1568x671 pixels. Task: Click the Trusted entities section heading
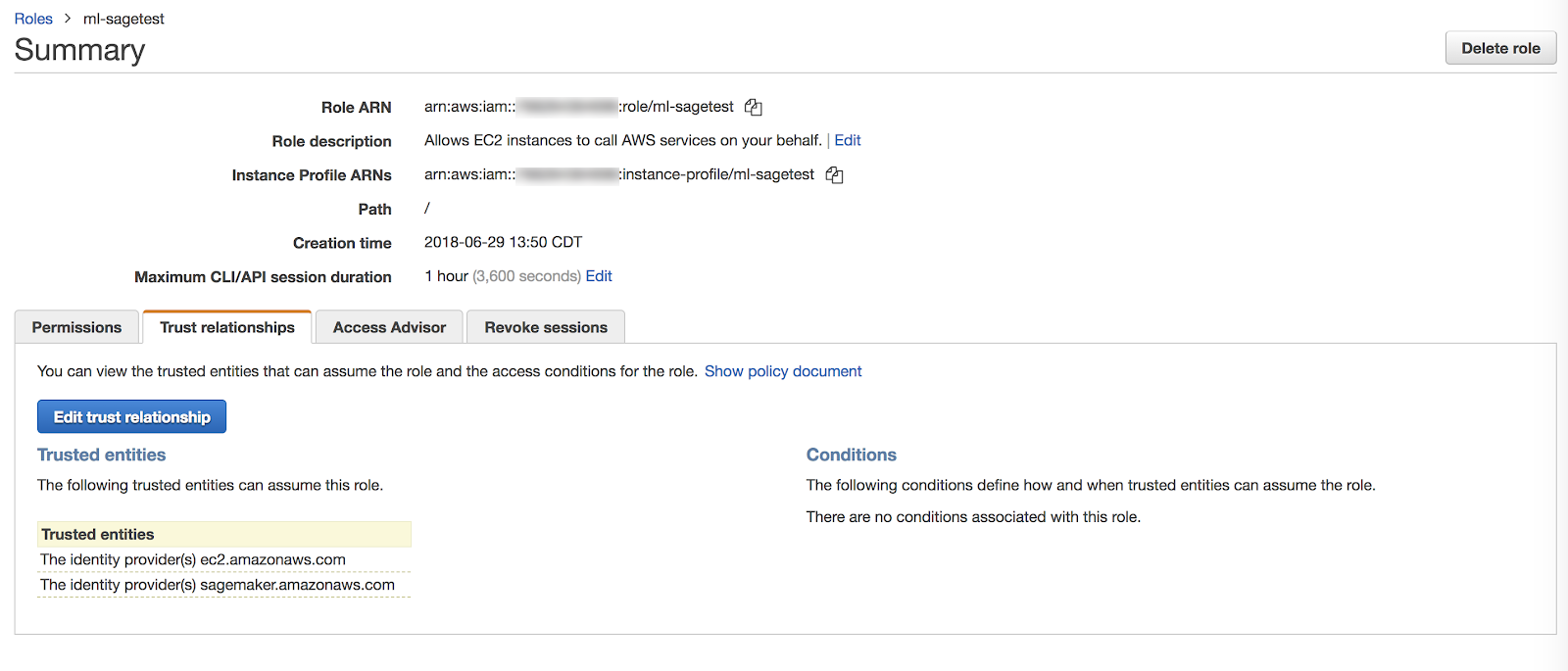(101, 455)
